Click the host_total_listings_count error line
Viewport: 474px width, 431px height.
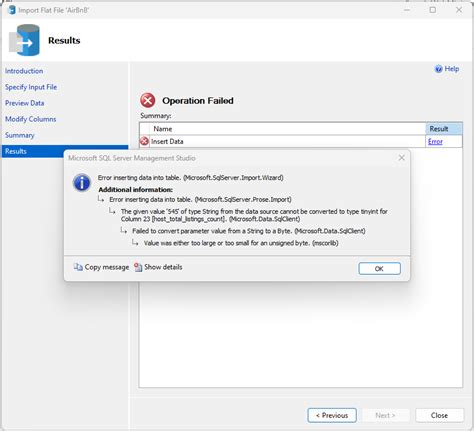coord(254,215)
